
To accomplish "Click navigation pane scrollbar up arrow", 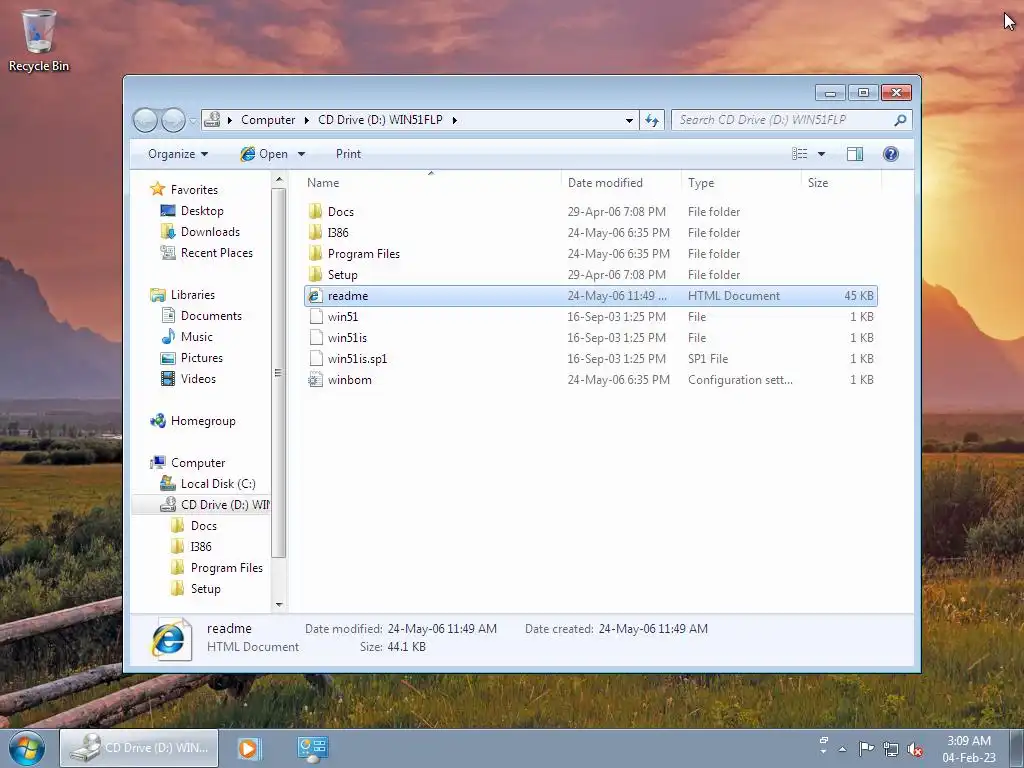I will point(279,179).
